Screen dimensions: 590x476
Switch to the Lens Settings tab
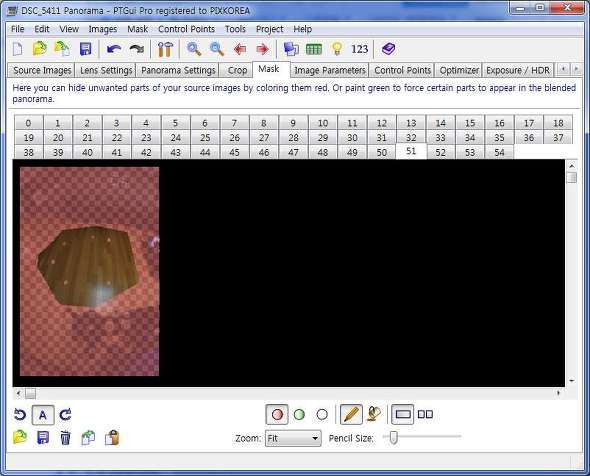pos(106,70)
